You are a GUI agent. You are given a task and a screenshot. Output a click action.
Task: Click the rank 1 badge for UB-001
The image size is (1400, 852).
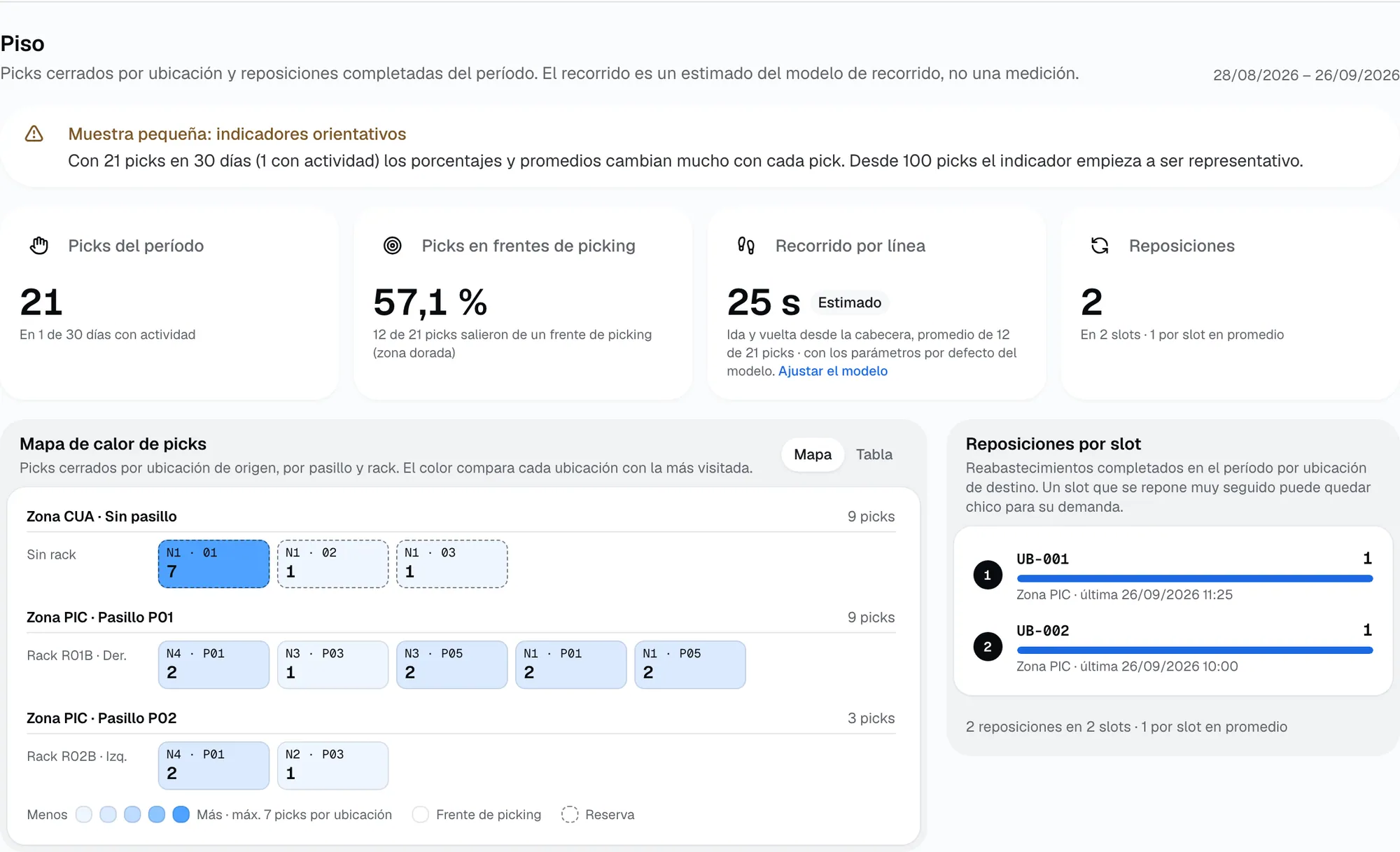coord(988,575)
